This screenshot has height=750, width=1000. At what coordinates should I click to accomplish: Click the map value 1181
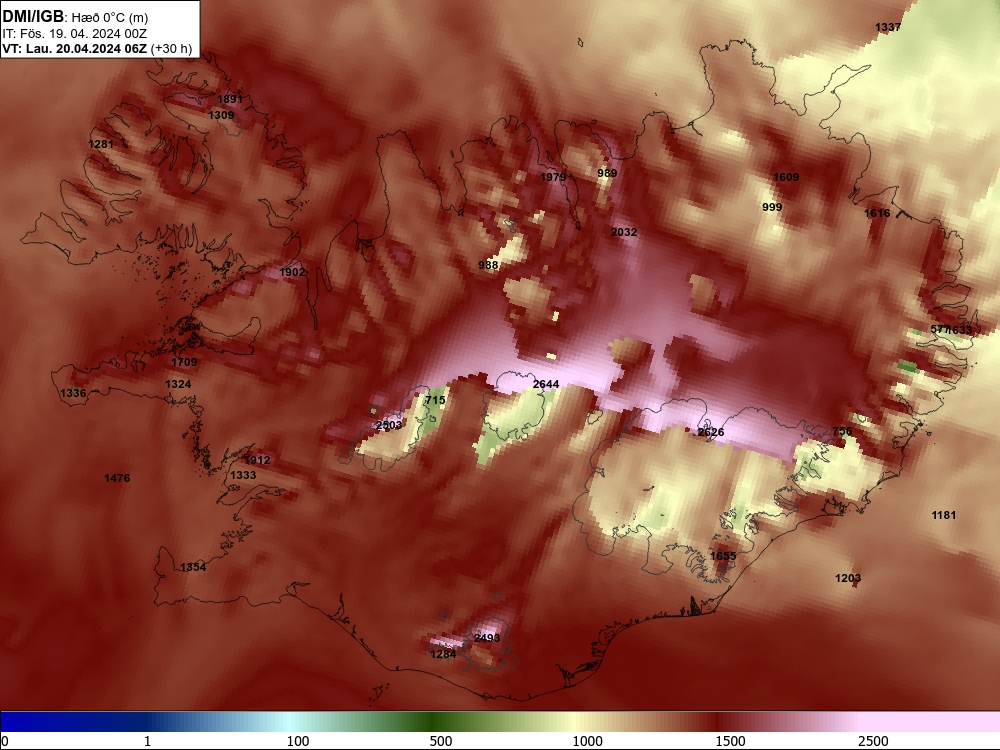[x=944, y=515]
